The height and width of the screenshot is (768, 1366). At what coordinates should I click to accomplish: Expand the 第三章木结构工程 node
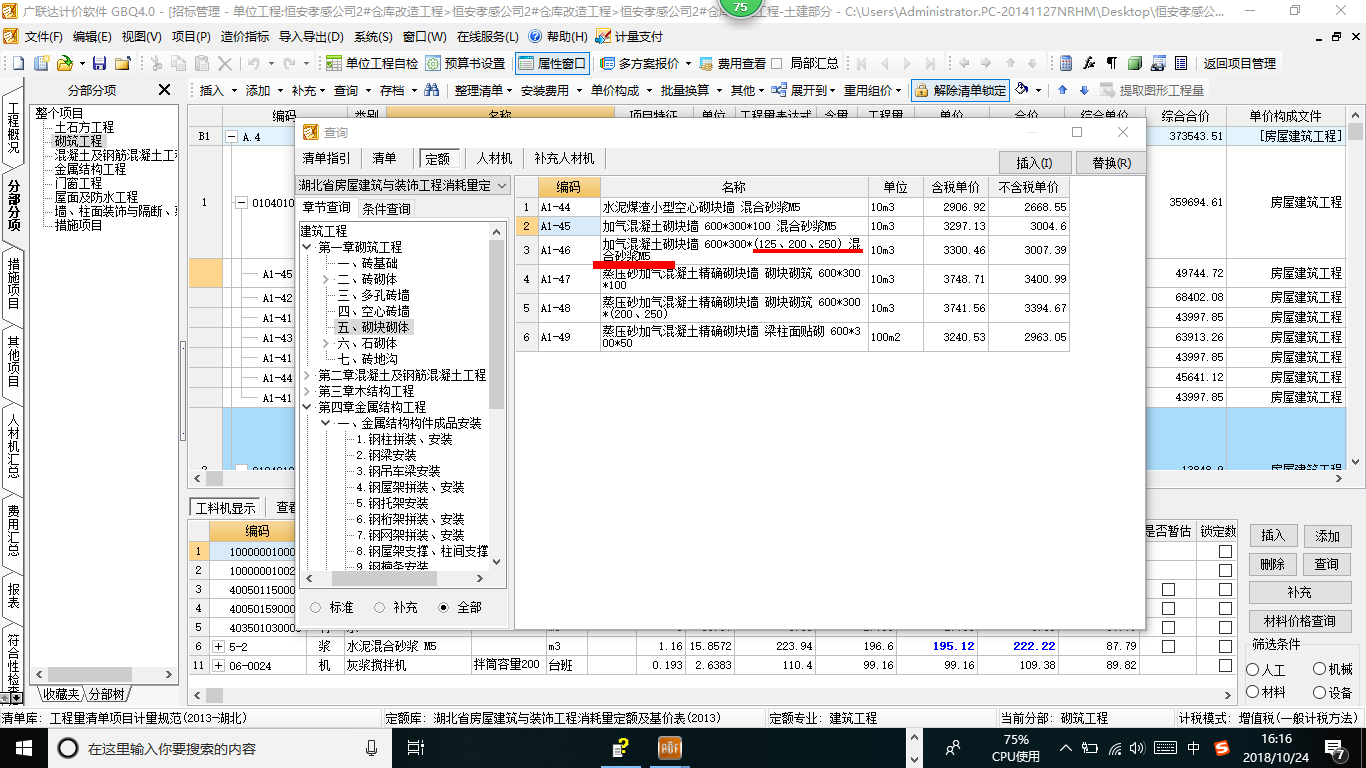(308, 391)
